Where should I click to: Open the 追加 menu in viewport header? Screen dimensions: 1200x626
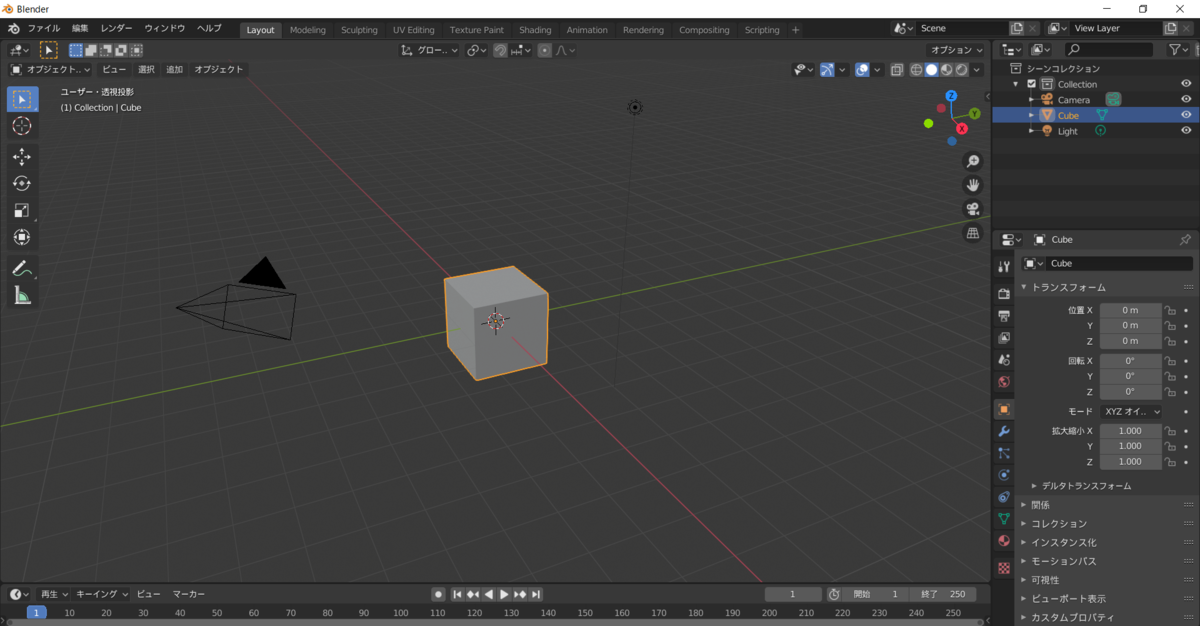(174, 69)
